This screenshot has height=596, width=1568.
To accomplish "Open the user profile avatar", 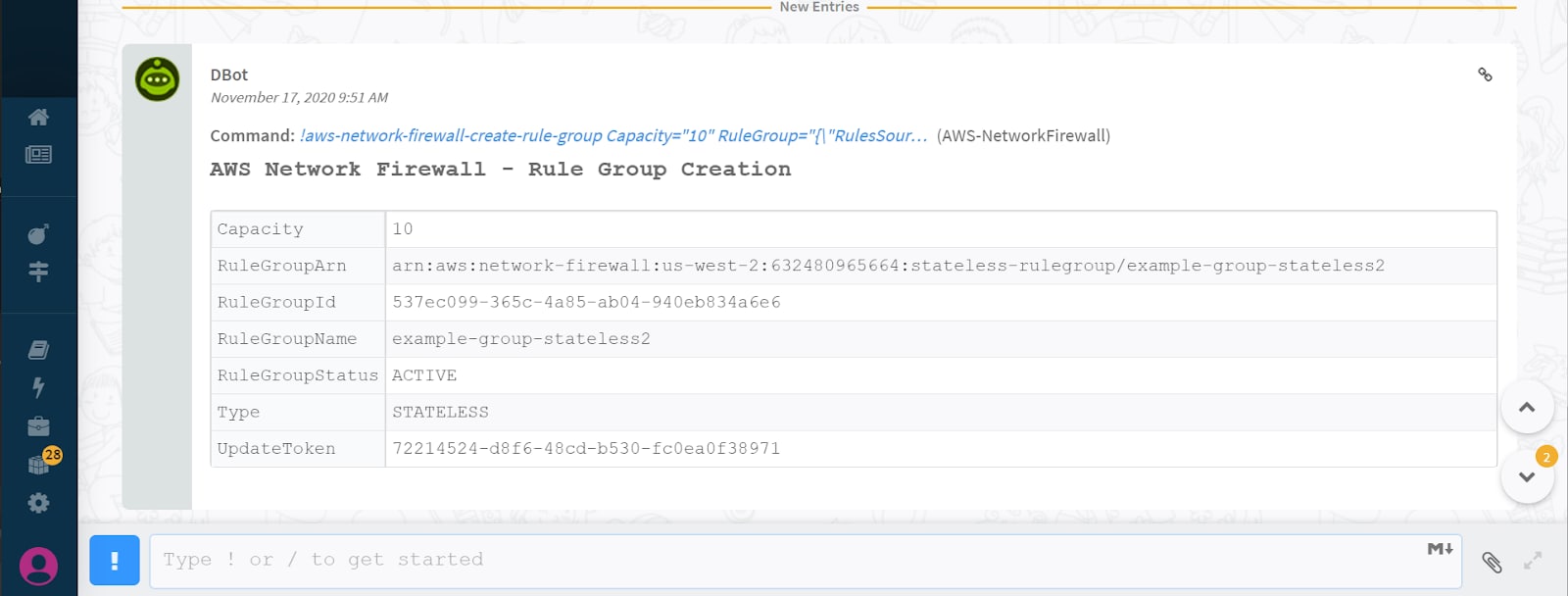I will (38, 566).
